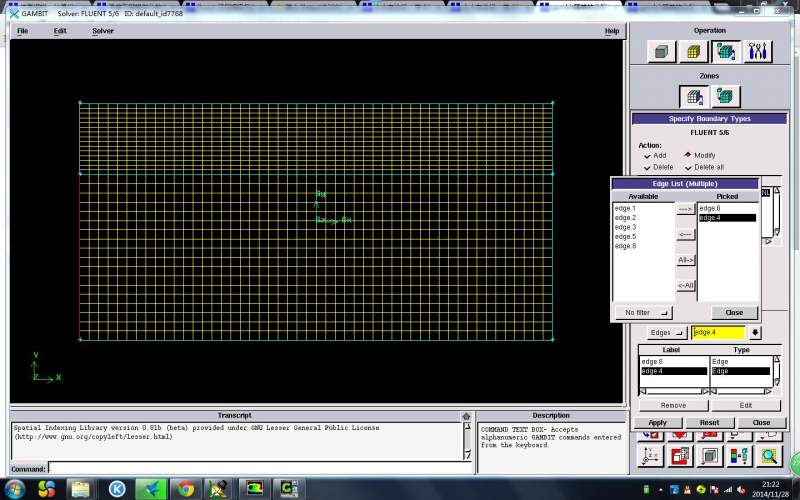This screenshot has width=800, height=500.
Task: Click the <-All button in Edge List
Action: [685, 285]
